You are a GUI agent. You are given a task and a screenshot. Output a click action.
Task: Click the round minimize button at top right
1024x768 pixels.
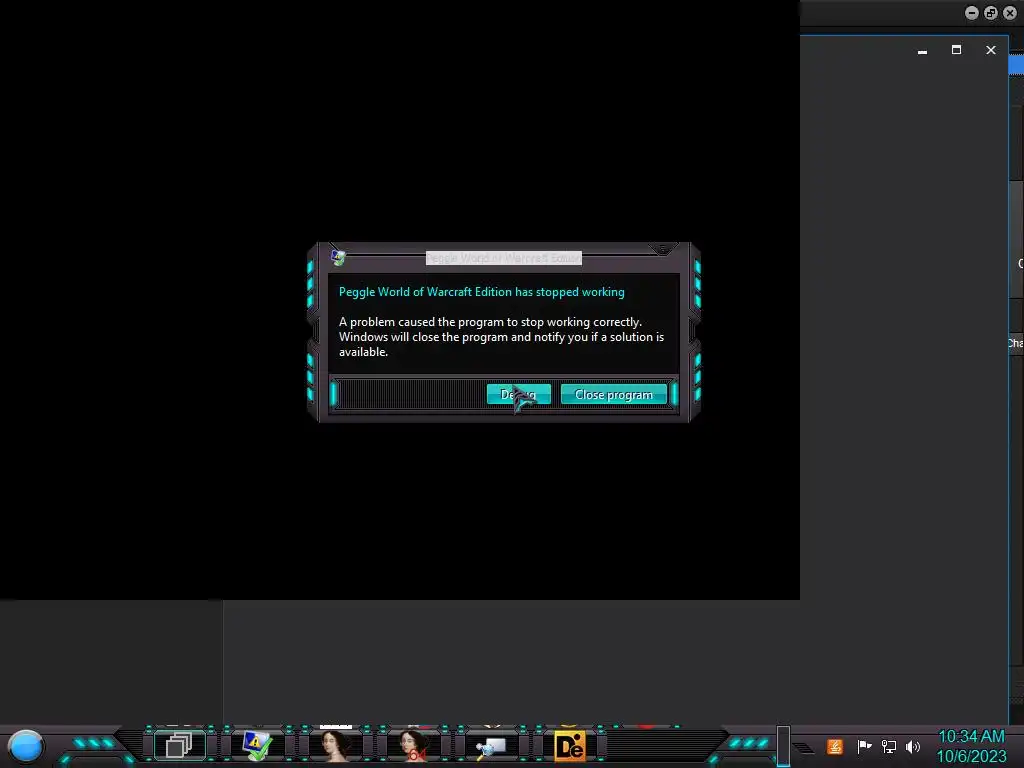(972, 13)
